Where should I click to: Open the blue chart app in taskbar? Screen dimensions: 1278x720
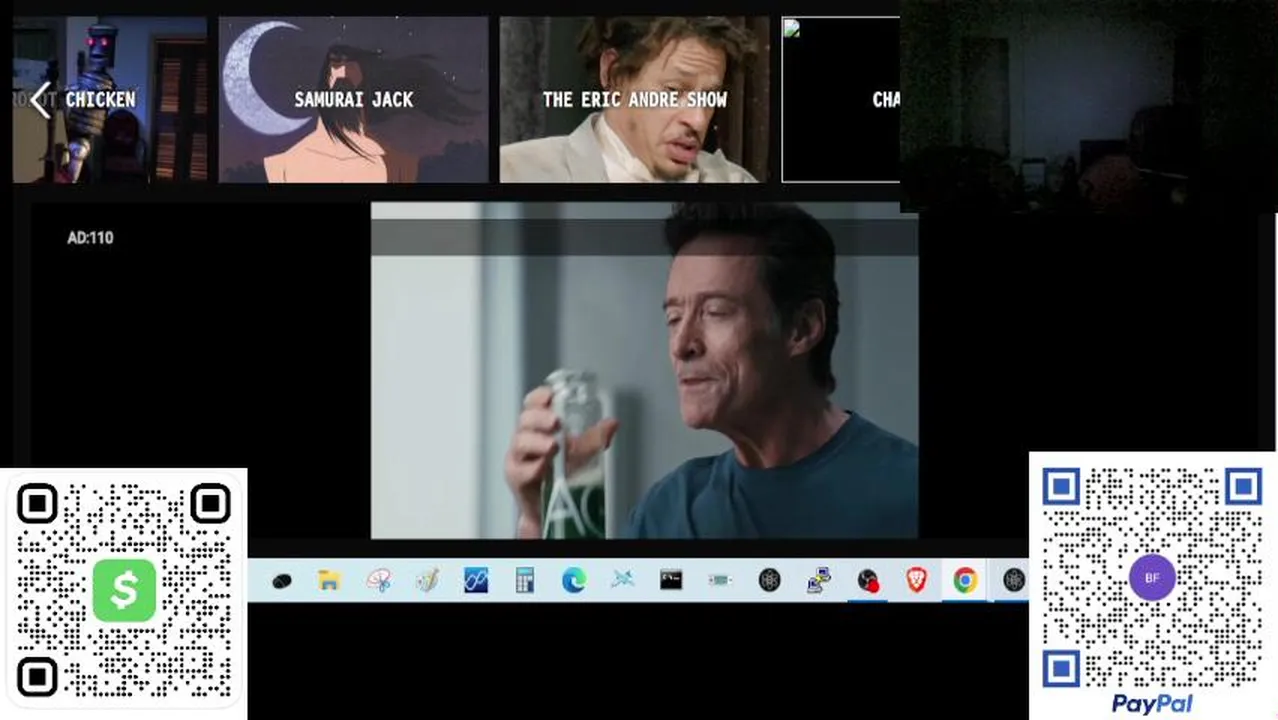[476, 580]
